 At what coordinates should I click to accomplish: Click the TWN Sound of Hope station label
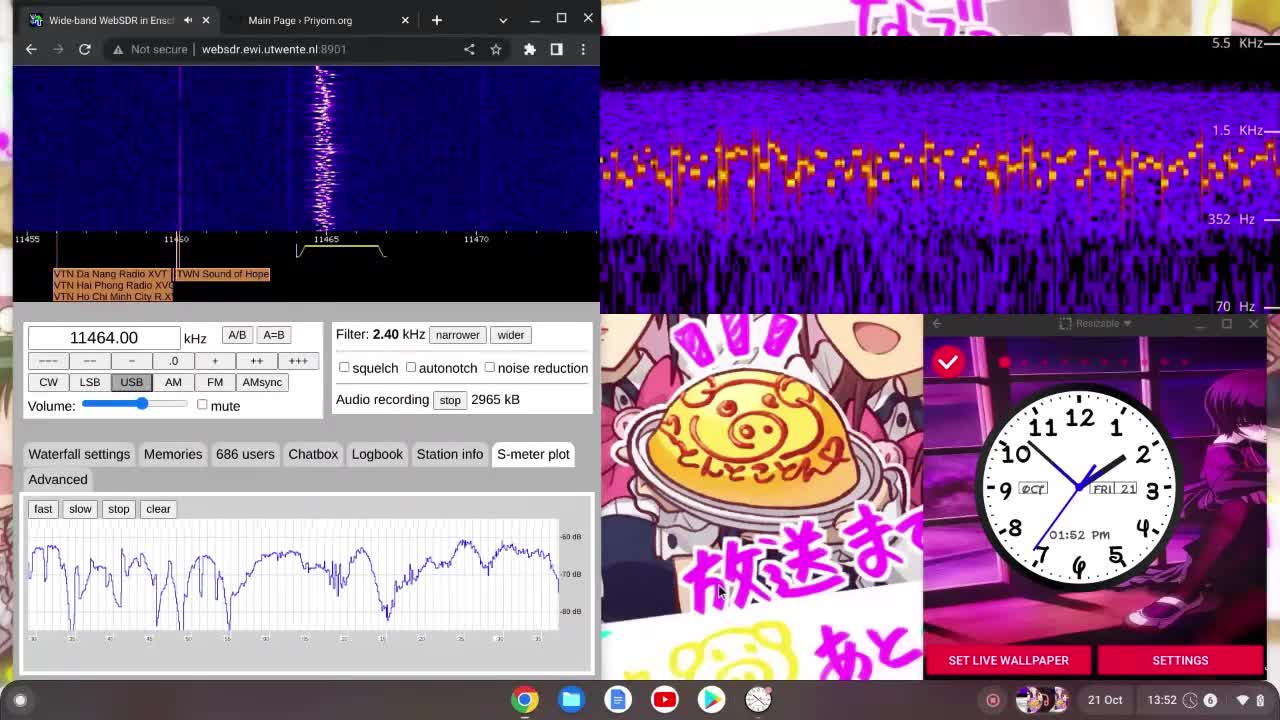pos(223,274)
